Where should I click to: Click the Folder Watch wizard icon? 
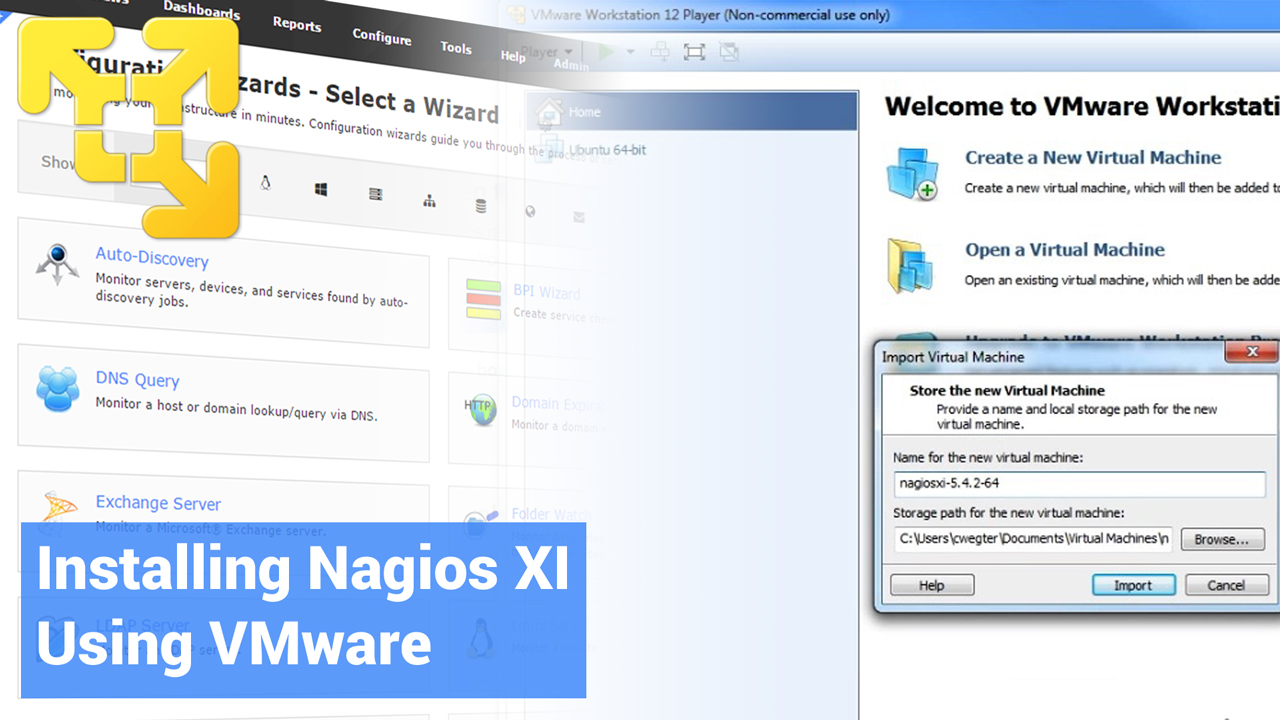tap(482, 522)
